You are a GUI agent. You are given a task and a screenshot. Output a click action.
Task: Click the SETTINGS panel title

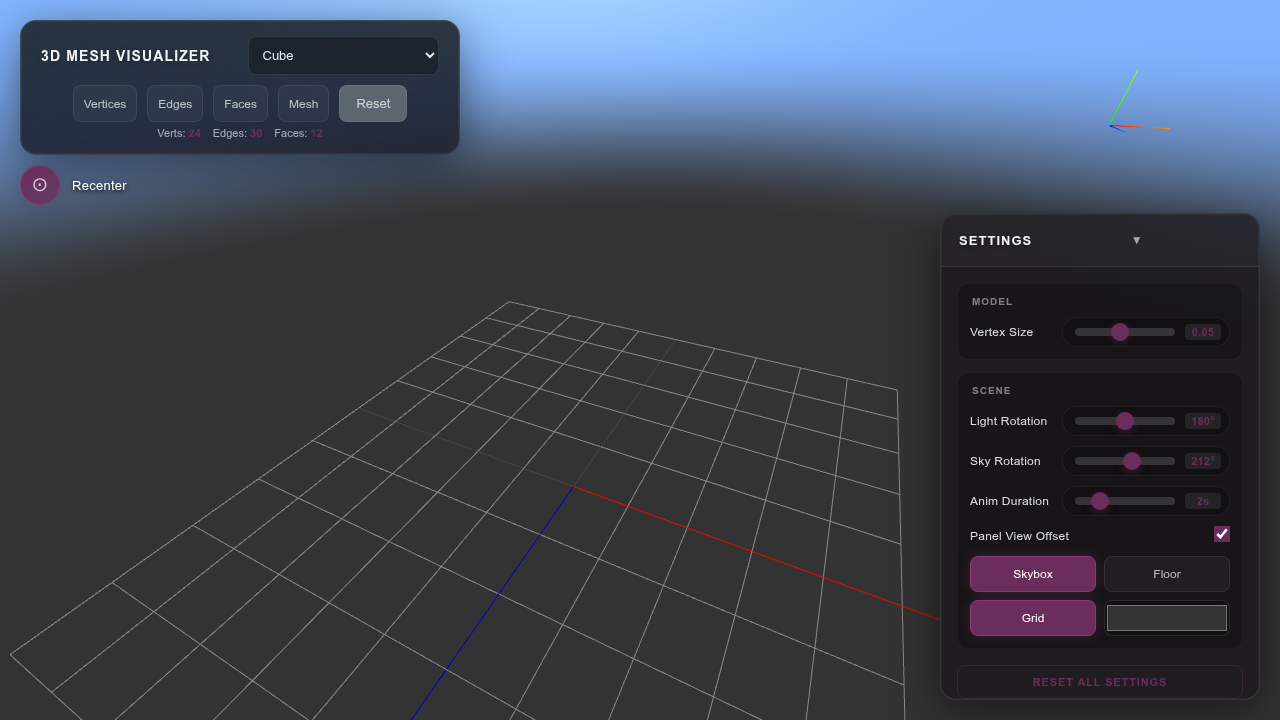click(995, 240)
